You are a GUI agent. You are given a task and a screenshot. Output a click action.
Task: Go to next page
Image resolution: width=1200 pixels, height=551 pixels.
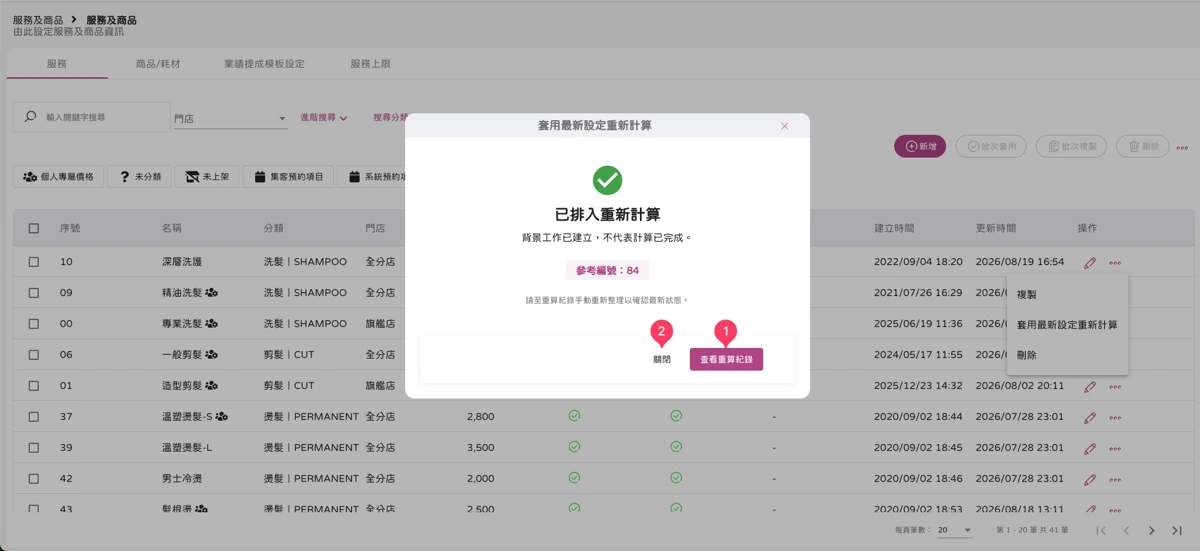[x=1152, y=530]
